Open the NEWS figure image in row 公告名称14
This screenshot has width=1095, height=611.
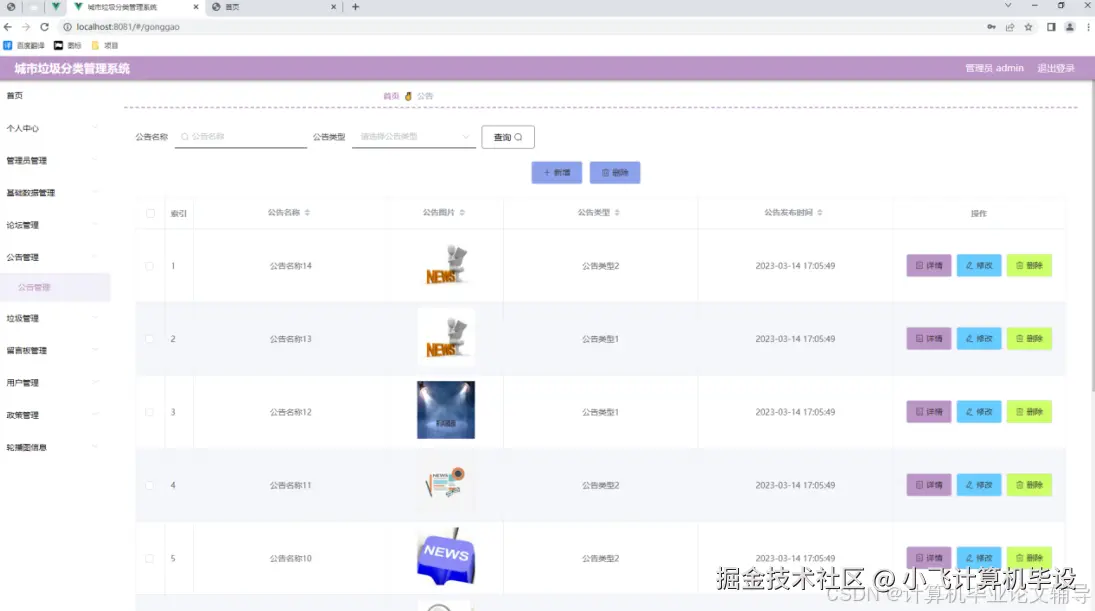(x=446, y=265)
